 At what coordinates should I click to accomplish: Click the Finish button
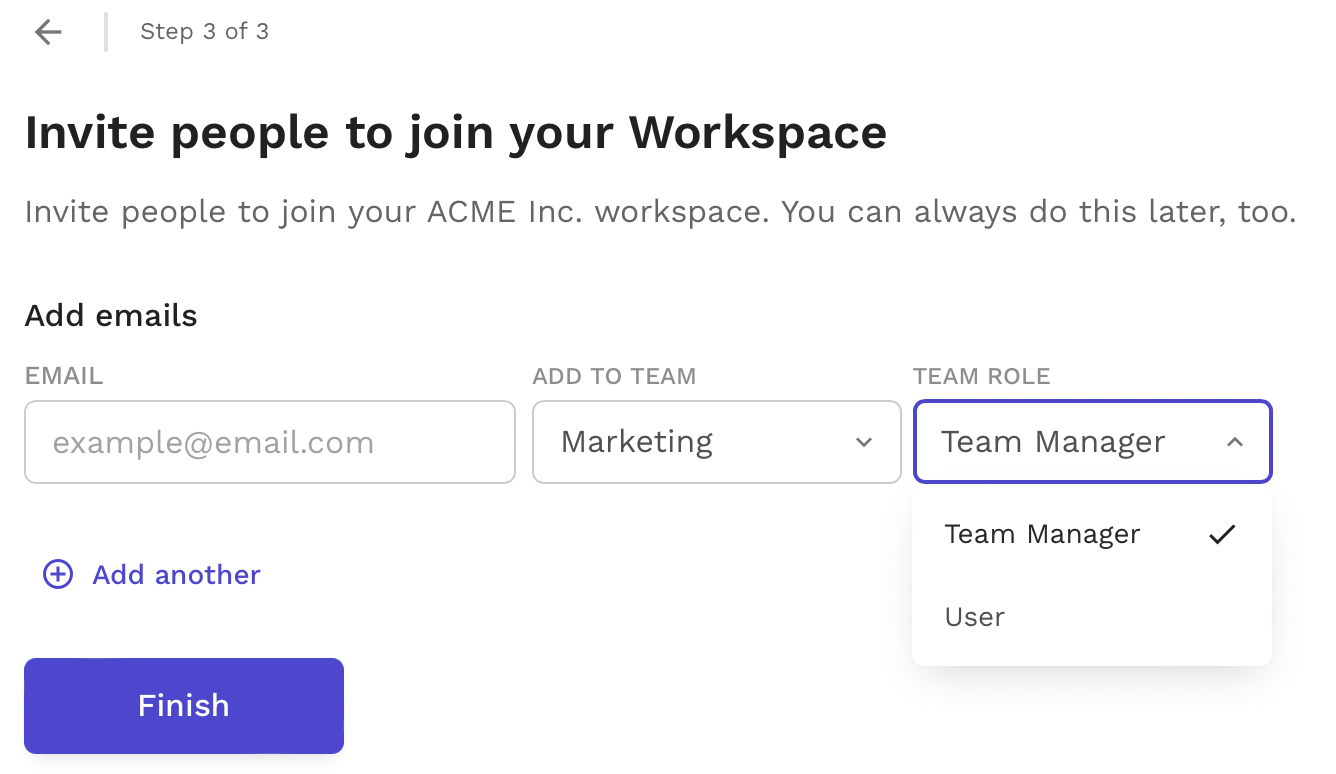tap(184, 706)
